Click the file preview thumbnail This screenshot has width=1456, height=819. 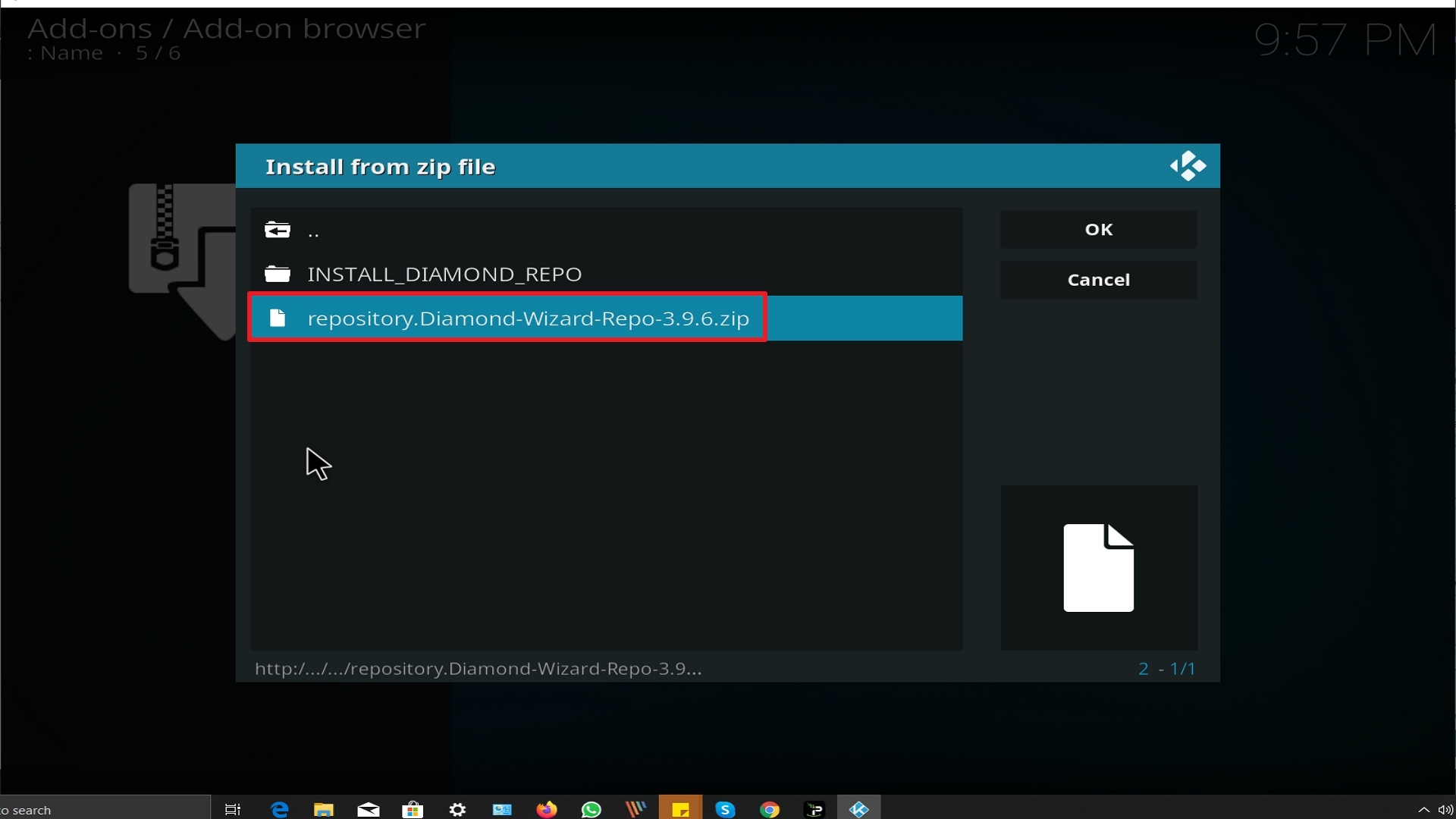(x=1098, y=567)
